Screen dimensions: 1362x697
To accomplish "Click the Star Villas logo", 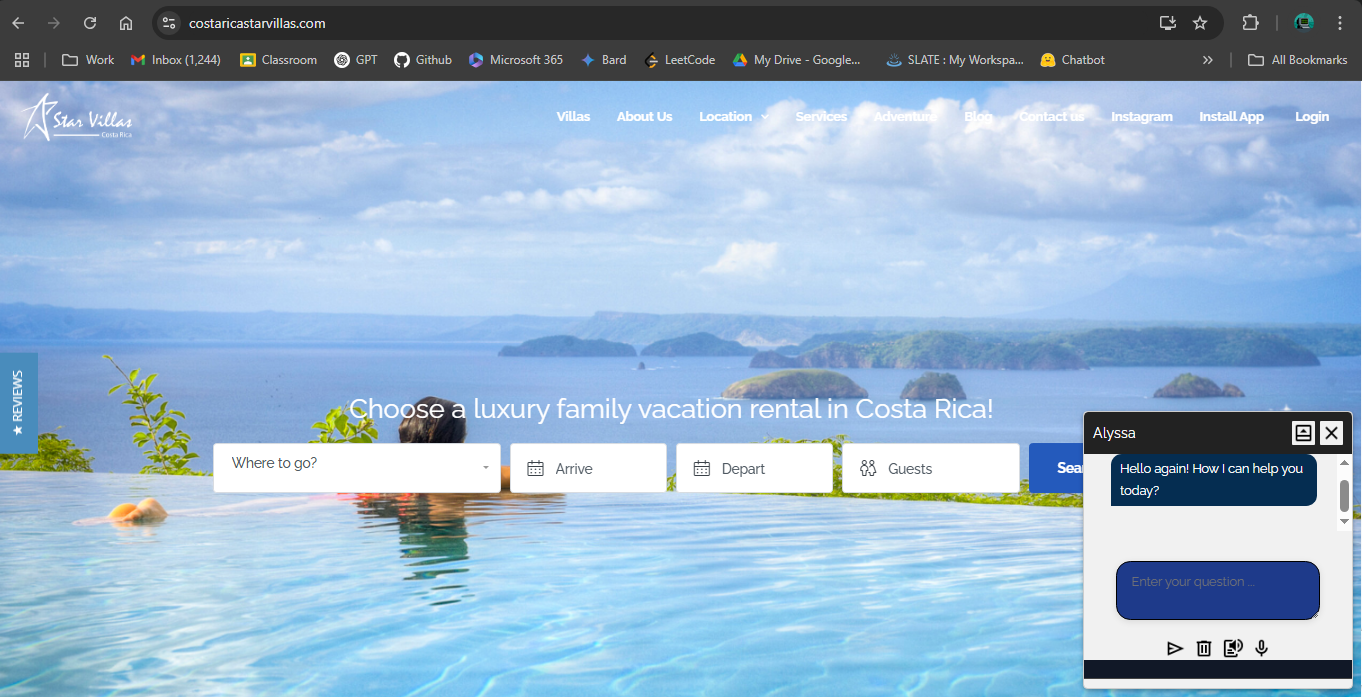I will tap(75, 116).
